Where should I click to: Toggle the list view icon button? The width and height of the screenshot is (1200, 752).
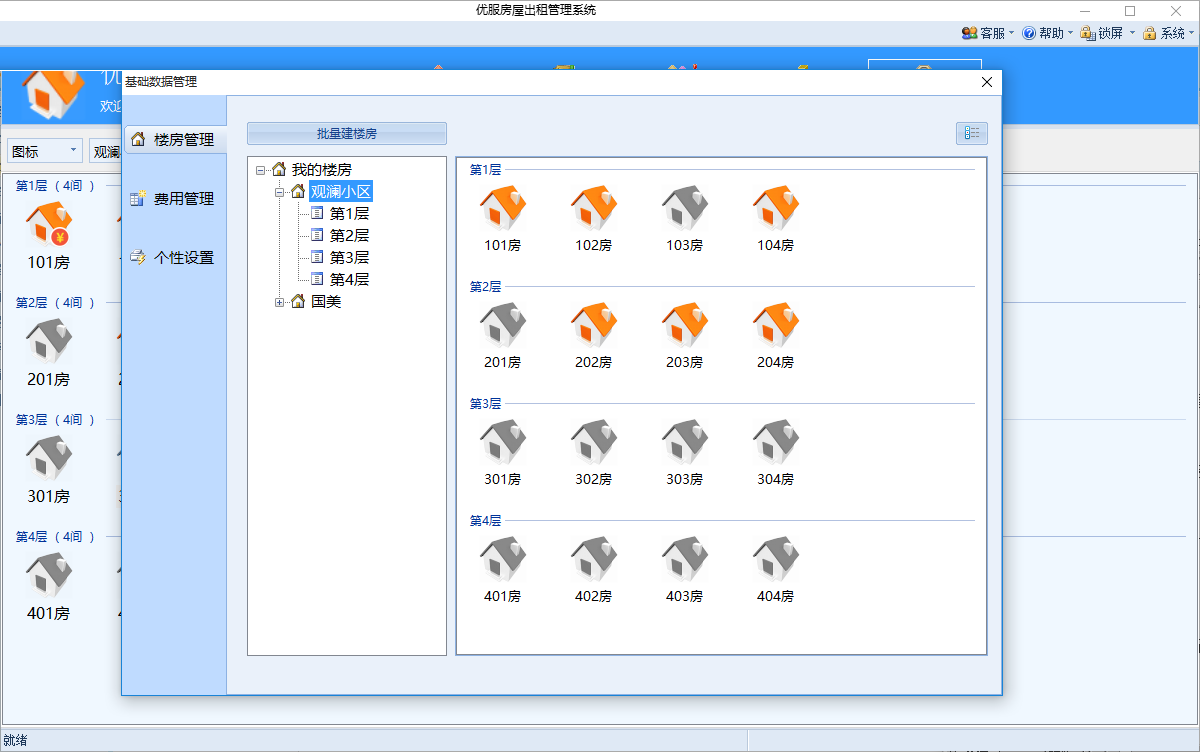pos(972,133)
